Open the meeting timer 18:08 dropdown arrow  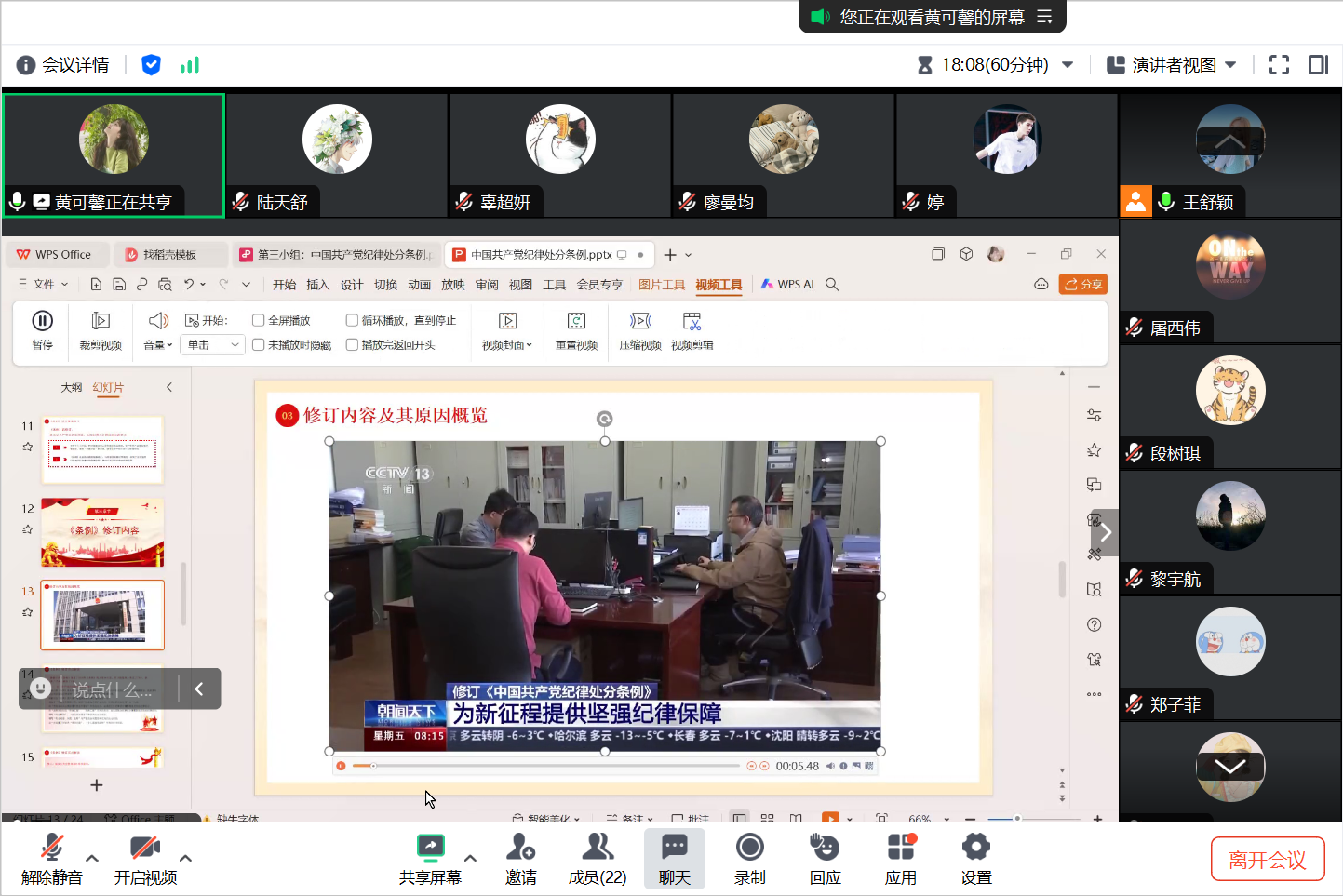[x=1068, y=65]
